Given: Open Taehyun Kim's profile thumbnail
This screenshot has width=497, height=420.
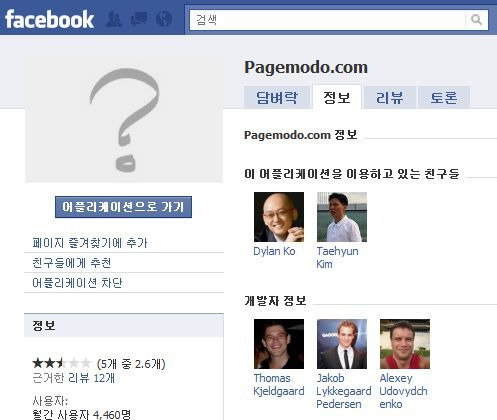Looking at the screenshot, I should coord(342,217).
